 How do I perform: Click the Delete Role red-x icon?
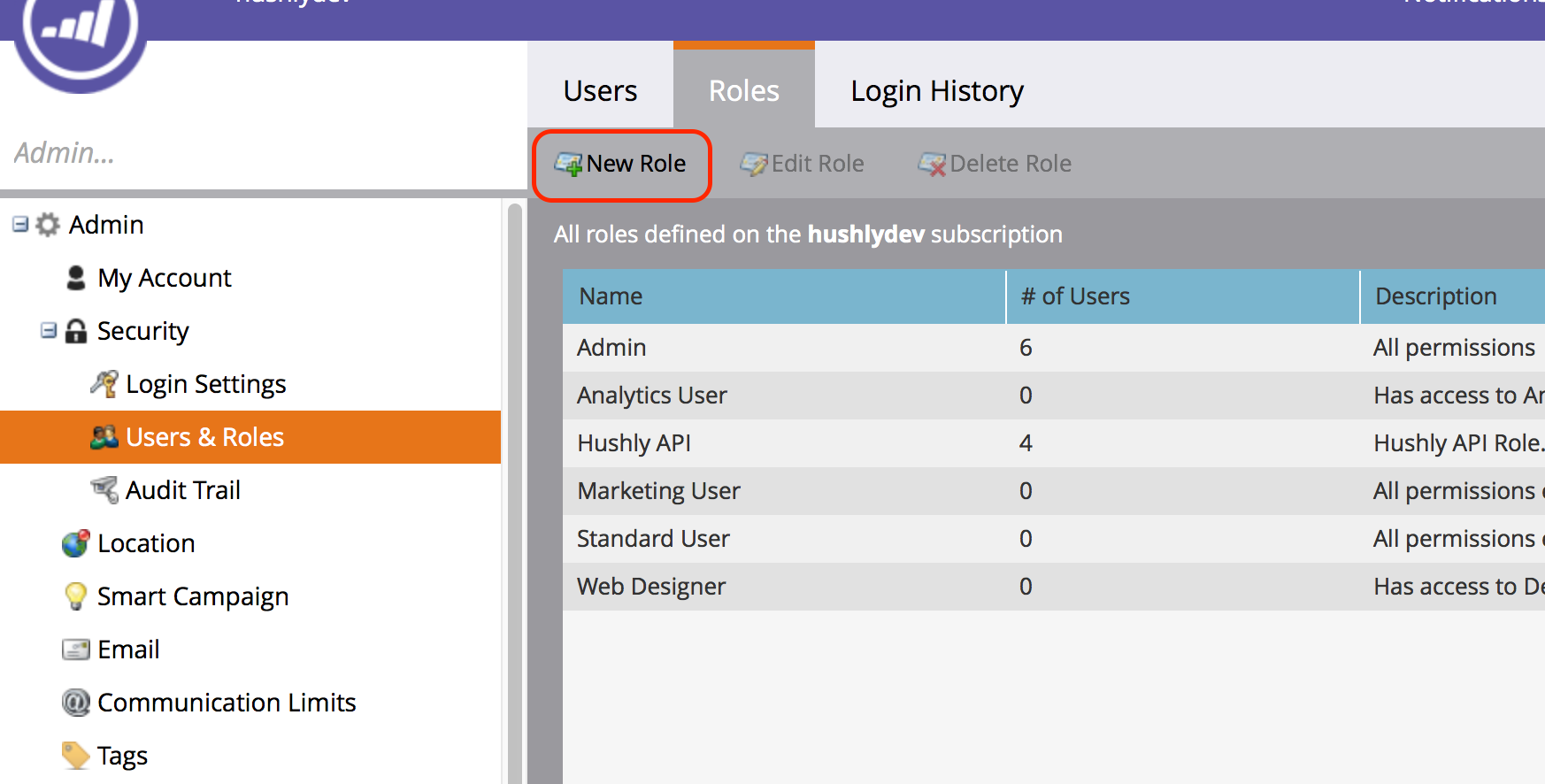point(932,165)
